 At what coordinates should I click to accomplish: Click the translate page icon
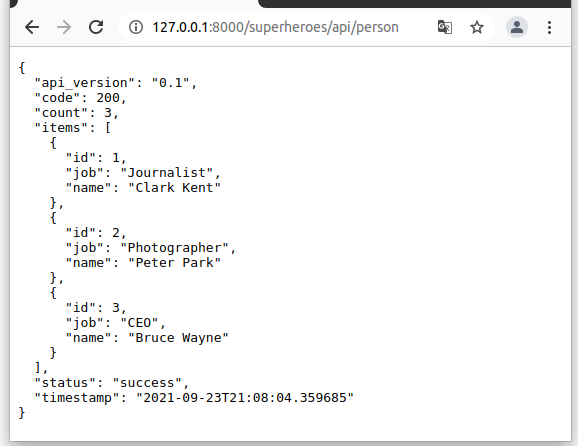point(445,27)
